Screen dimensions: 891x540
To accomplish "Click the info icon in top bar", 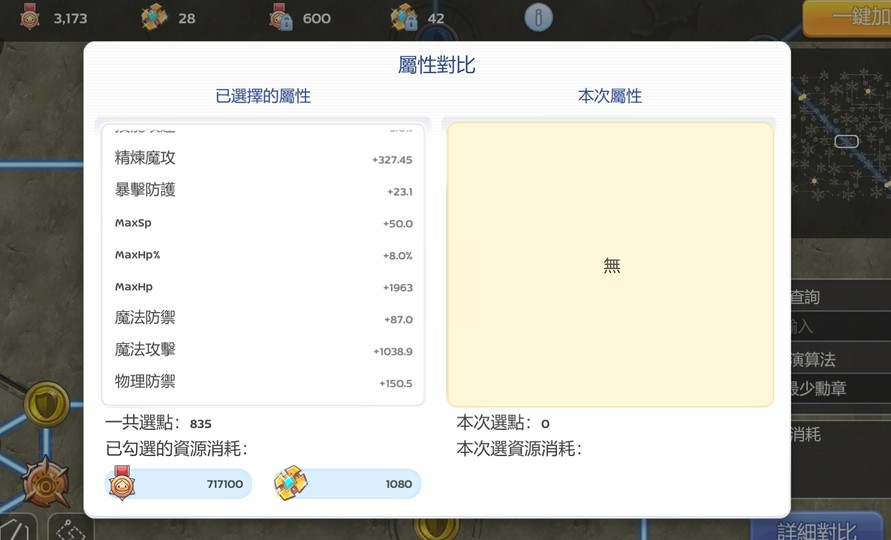I will pyautogui.click(x=538, y=17).
